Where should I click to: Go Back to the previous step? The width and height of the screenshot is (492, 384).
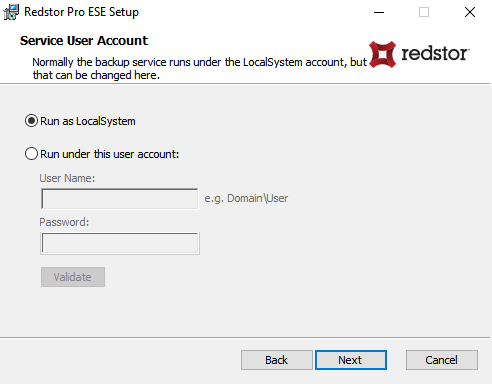coord(277,360)
